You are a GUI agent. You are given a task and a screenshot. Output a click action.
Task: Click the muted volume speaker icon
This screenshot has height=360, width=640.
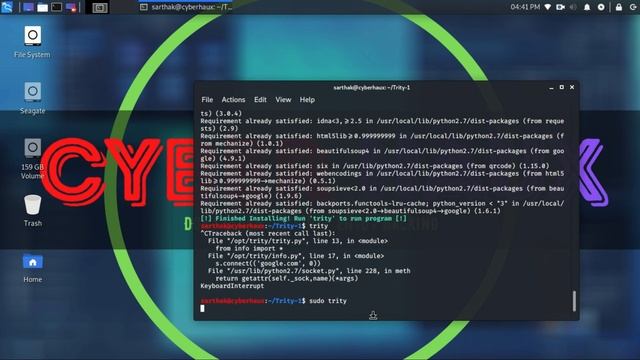[x=573, y=7]
